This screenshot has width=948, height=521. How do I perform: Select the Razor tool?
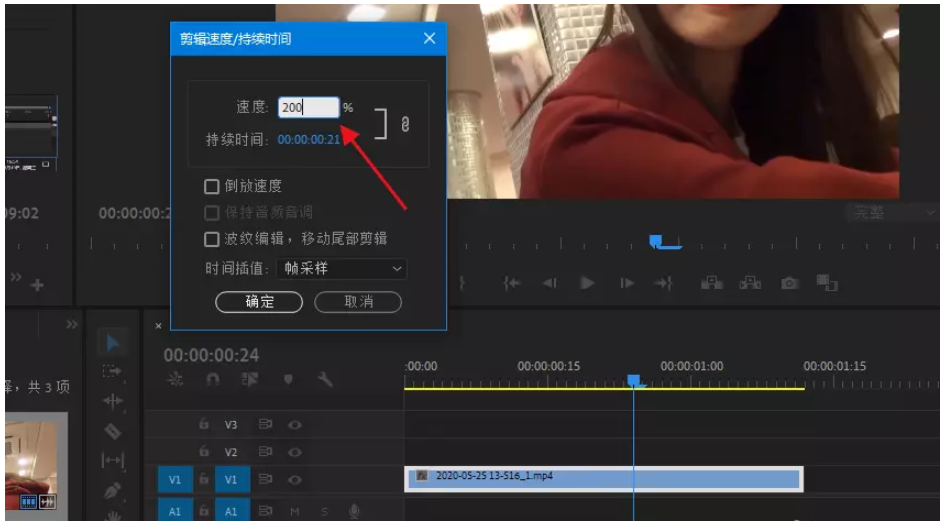click(113, 432)
